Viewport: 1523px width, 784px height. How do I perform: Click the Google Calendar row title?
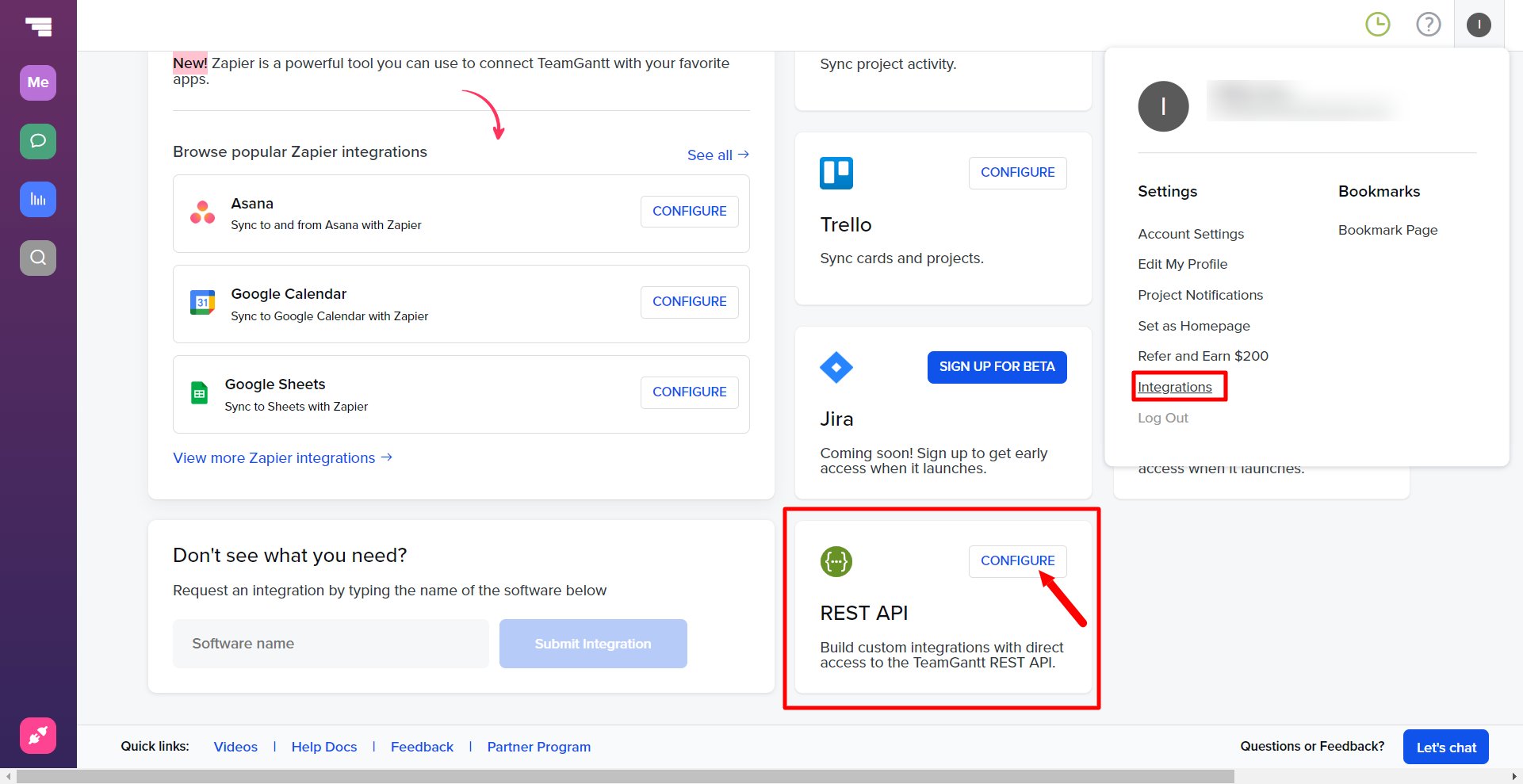(289, 294)
